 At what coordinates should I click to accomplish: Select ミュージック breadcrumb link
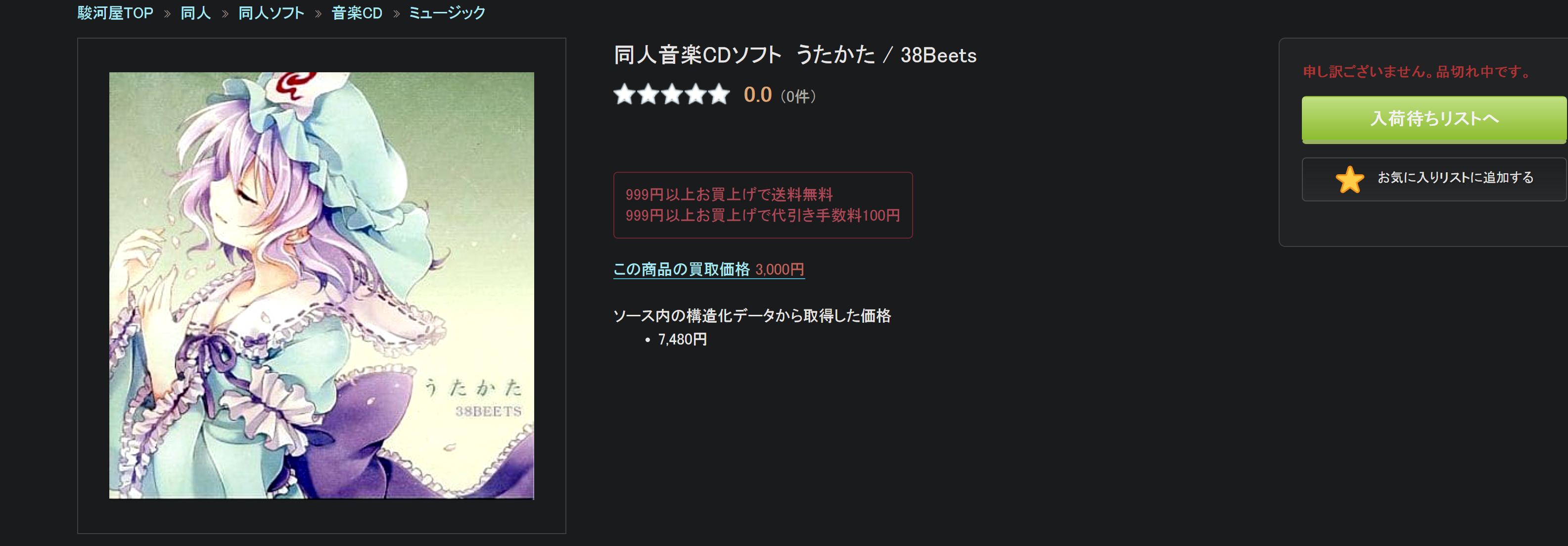pyautogui.click(x=447, y=13)
